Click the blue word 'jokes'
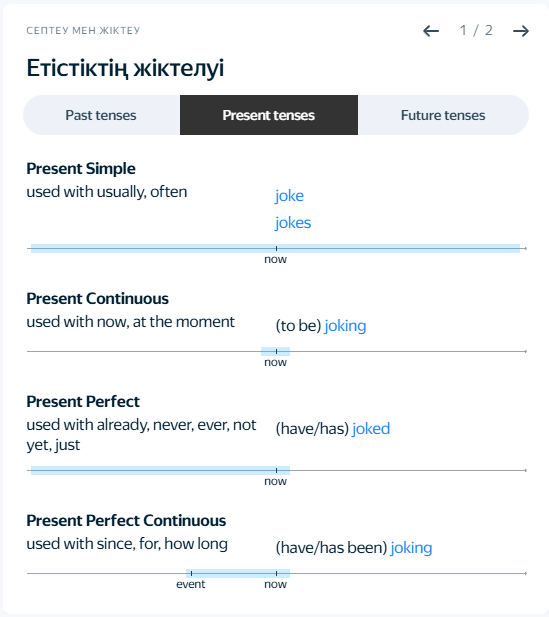549x617 pixels. tap(293, 223)
